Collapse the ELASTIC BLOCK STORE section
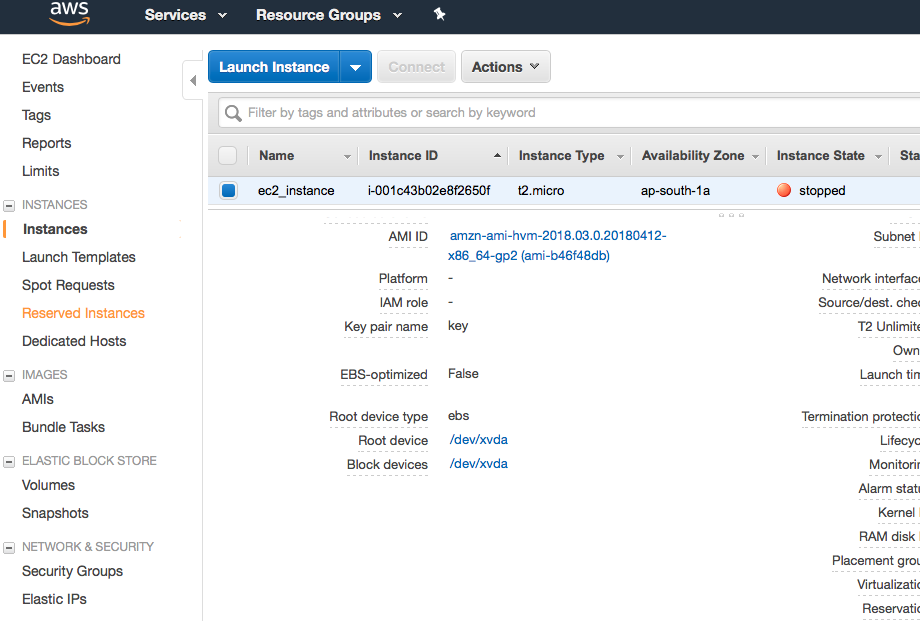The image size is (920, 621). coord(9,461)
